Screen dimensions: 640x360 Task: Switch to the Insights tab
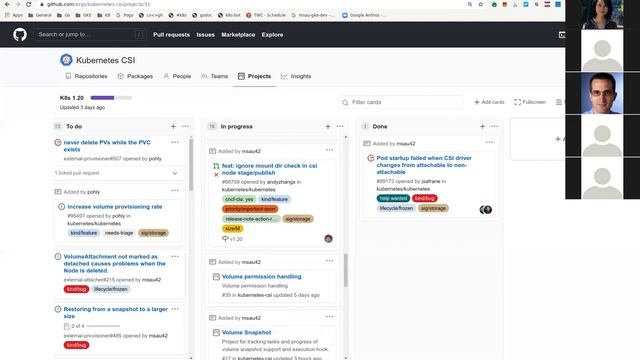tap(296, 76)
